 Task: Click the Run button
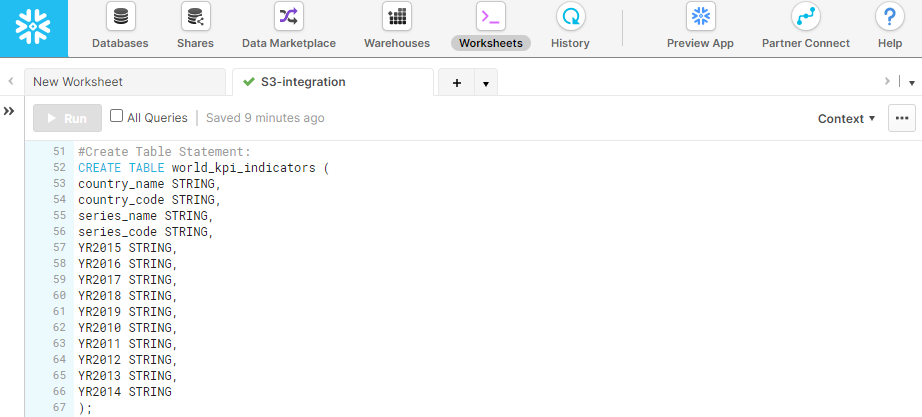67,118
